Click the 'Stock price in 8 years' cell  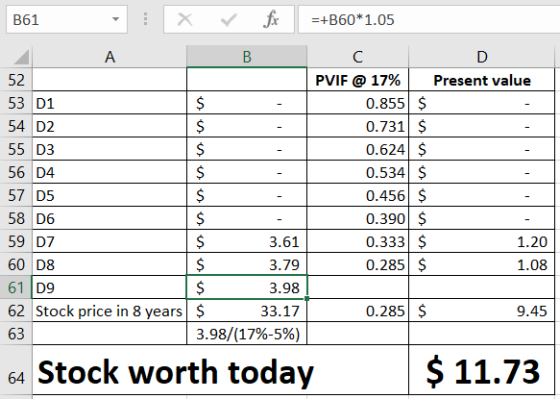click(110, 310)
